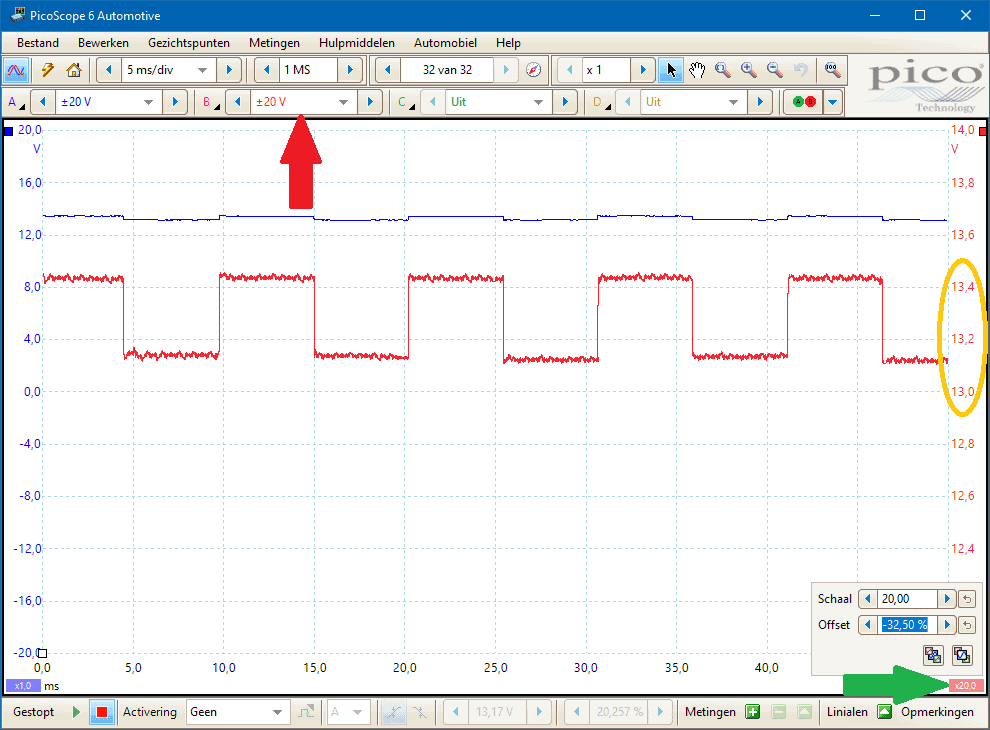
Task: Click the Linialen rulers icon
Action: pyautogui.click(x=884, y=712)
